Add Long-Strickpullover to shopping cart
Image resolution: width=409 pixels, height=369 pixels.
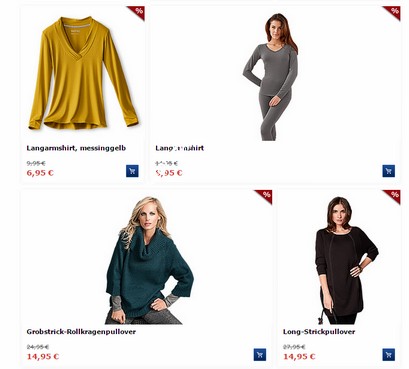pyautogui.click(x=388, y=355)
